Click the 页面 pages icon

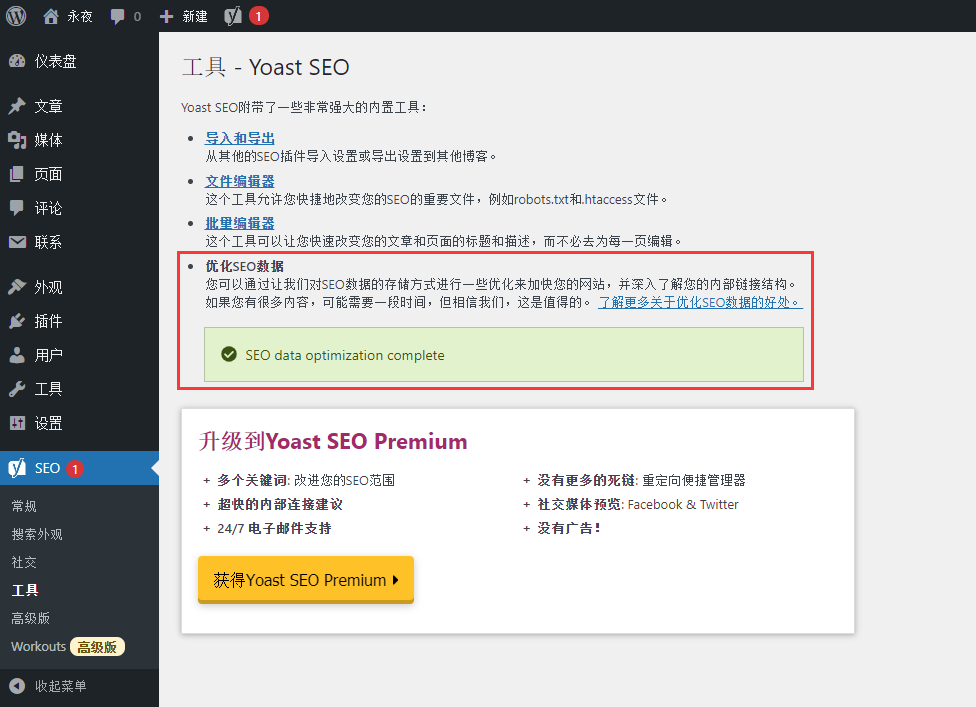(17, 174)
